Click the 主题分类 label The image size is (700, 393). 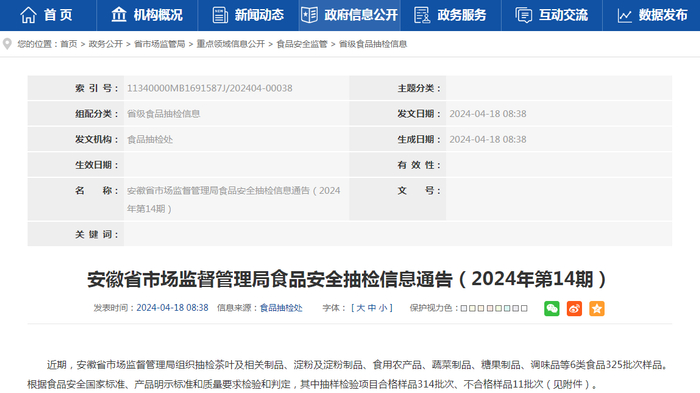pyautogui.click(x=419, y=88)
